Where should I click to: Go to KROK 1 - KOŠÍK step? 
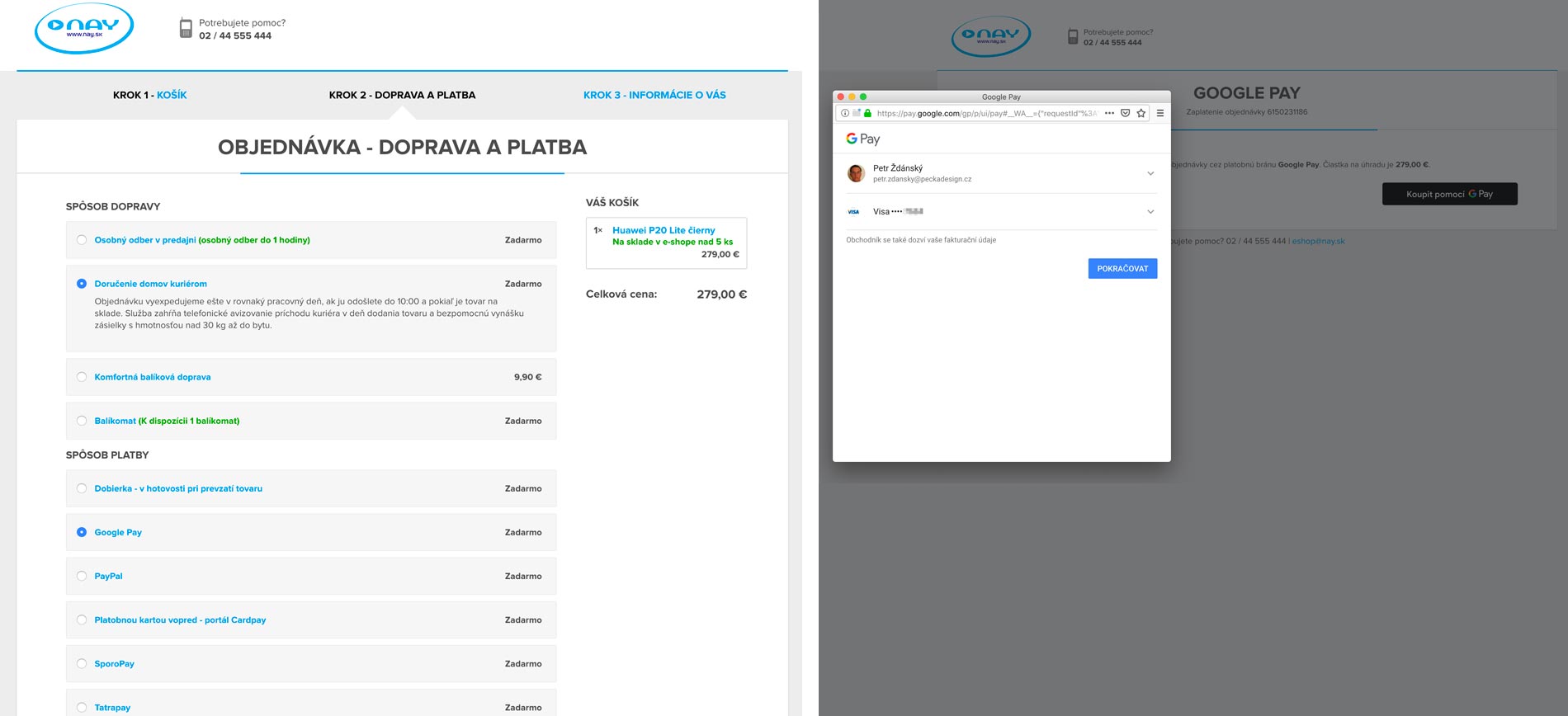pyautogui.click(x=149, y=95)
